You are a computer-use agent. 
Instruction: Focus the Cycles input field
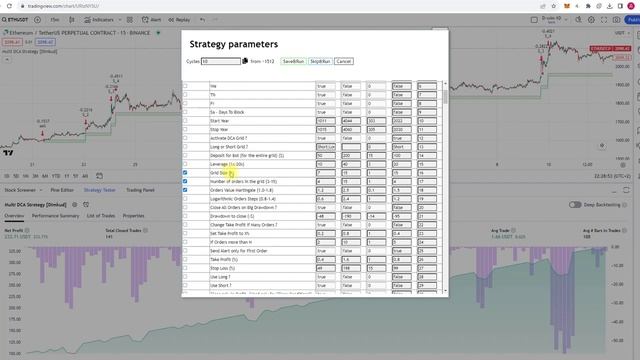click(221, 61)
